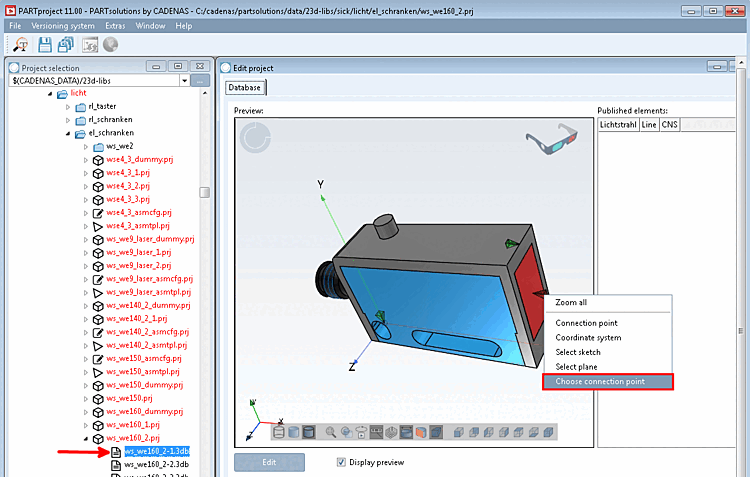Click the zoom magnifier icon in preview toolbar
The image size is (750, 477).
331,433
